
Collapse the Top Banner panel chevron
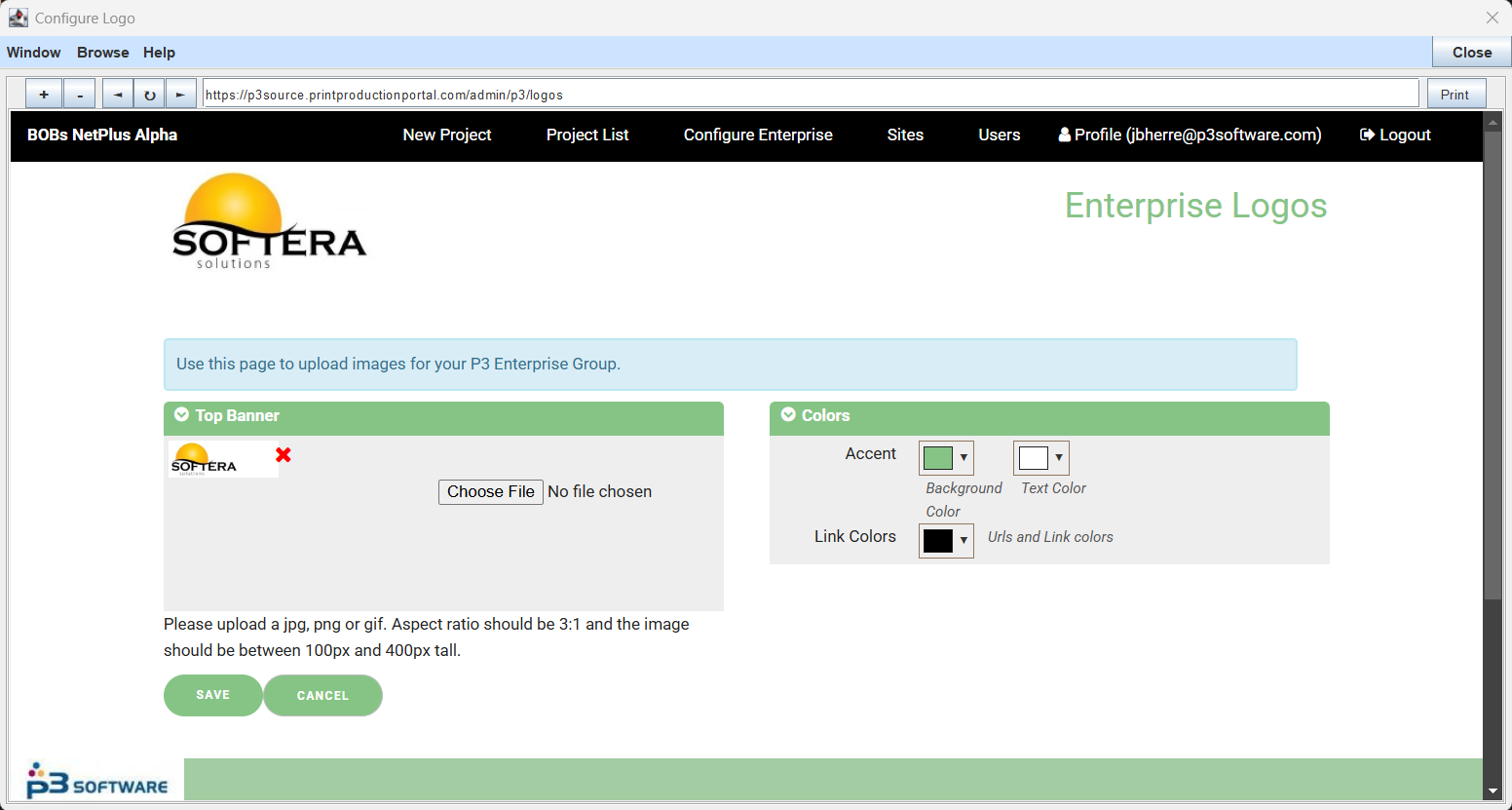181,415
